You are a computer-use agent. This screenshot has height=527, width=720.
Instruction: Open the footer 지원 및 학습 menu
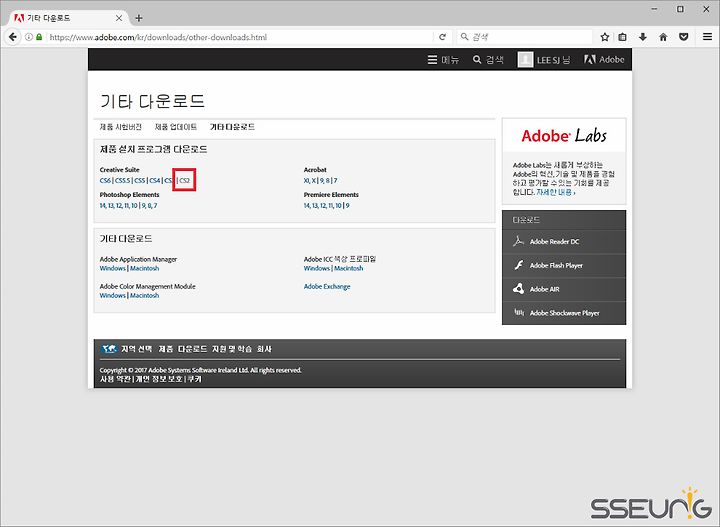coord(232,349)
